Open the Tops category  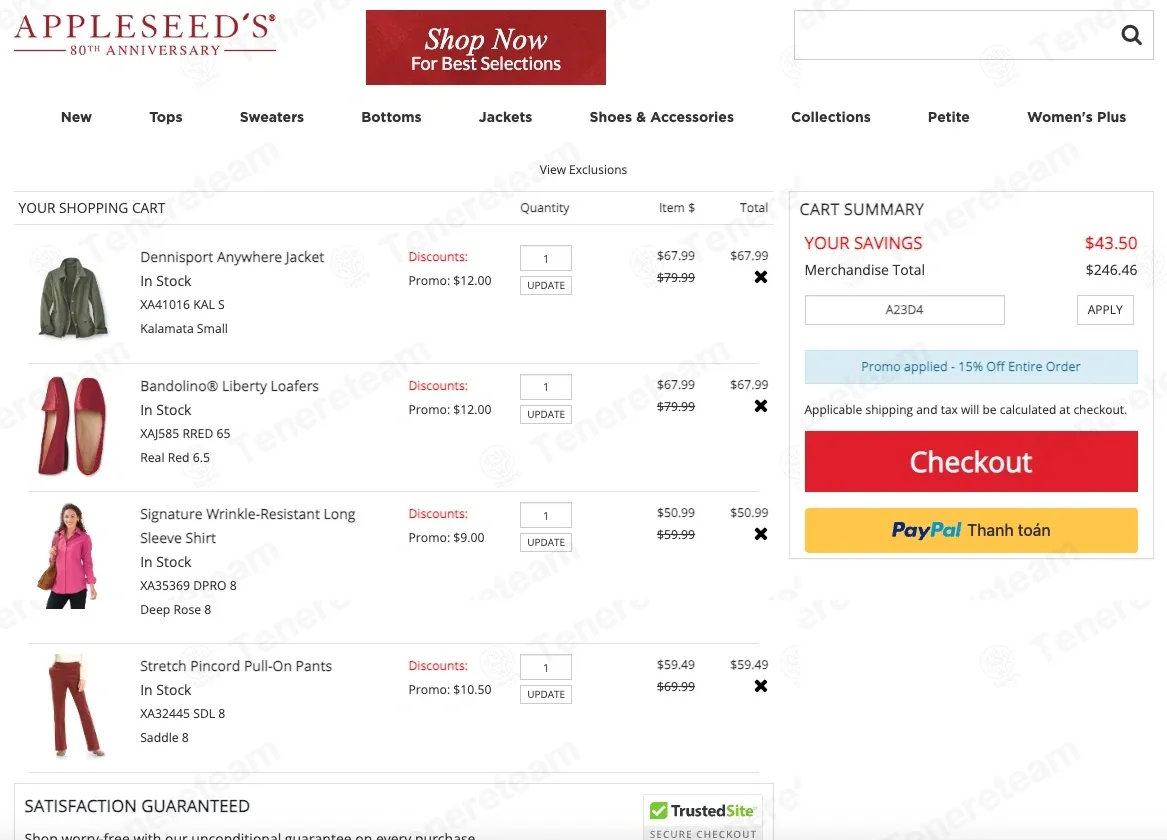pos(165,117)
